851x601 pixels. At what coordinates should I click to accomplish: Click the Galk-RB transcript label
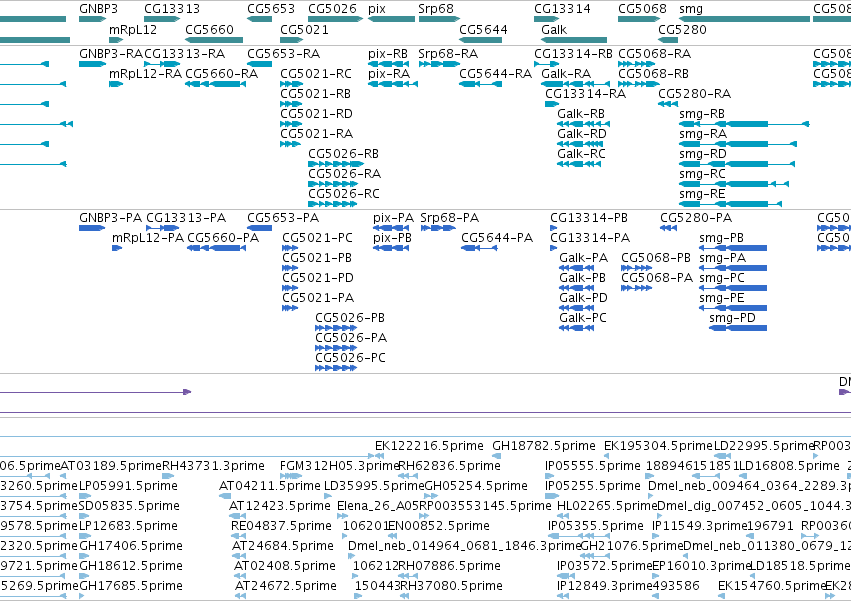click(581, 114)
